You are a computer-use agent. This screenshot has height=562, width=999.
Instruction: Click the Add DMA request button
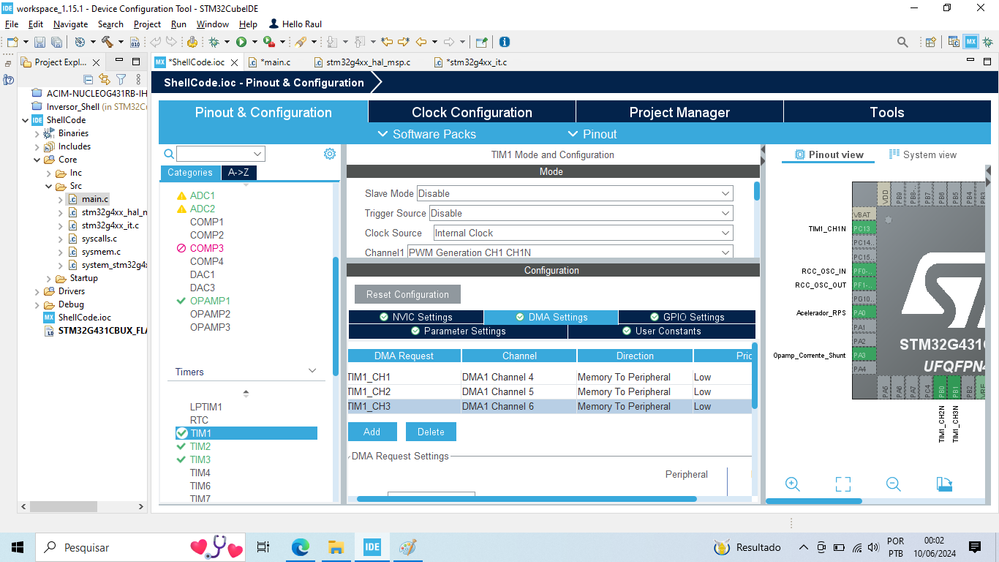coord(372,431)
